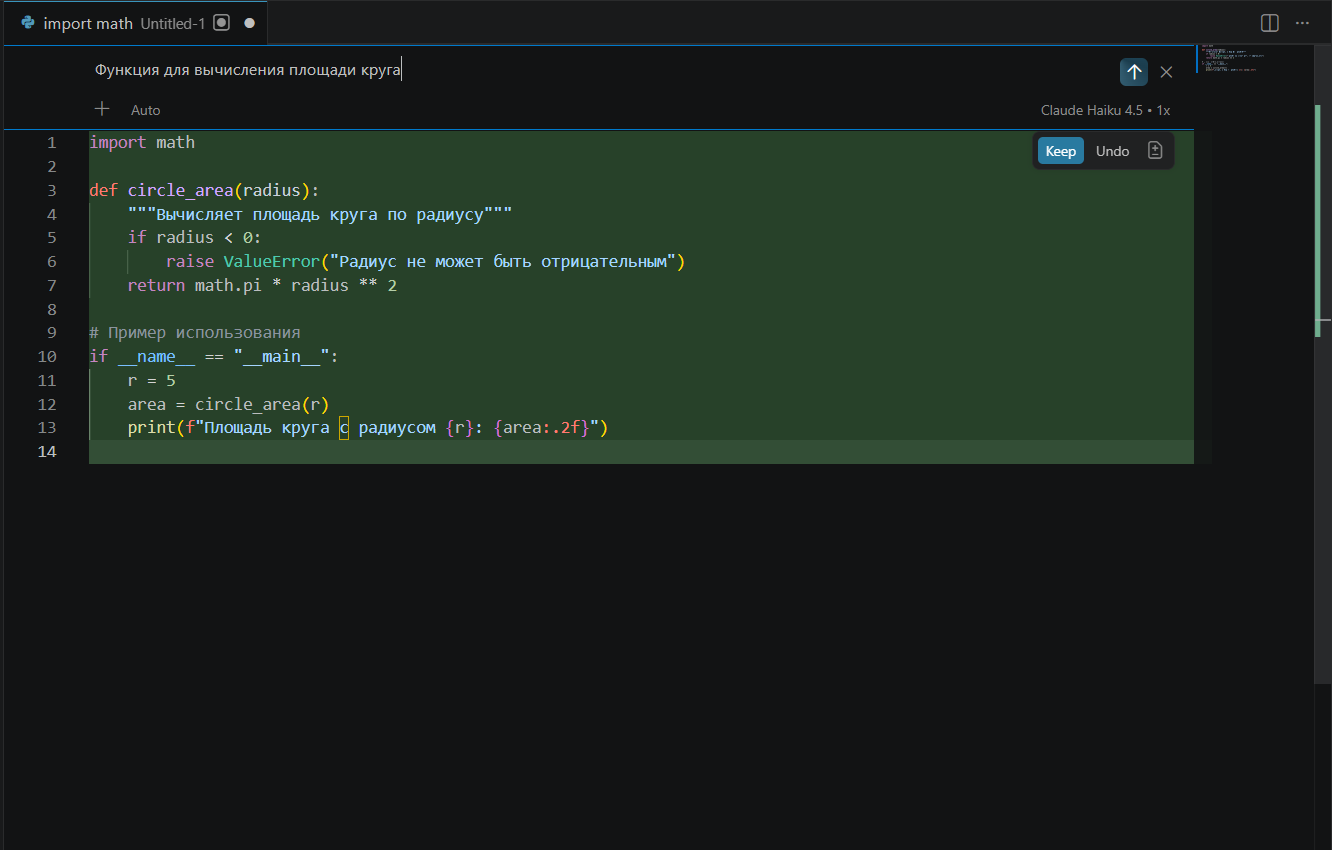The width and height of the screenshot is (1332, 850).
Task: Click the 'circle_area' function name in the def line
Action: pyautogui.click(x=181, y=190)
